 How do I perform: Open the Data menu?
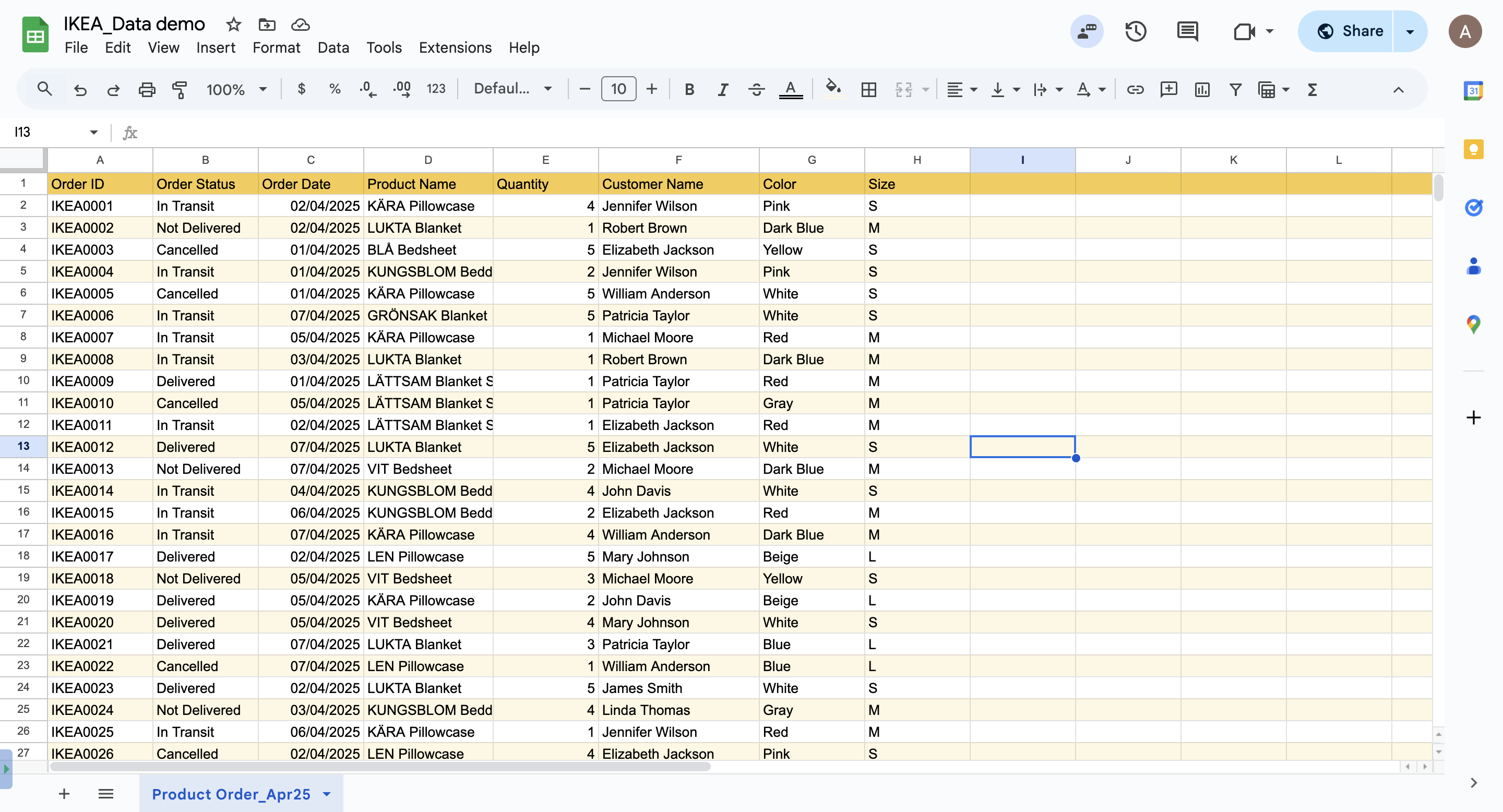point(333,48)
